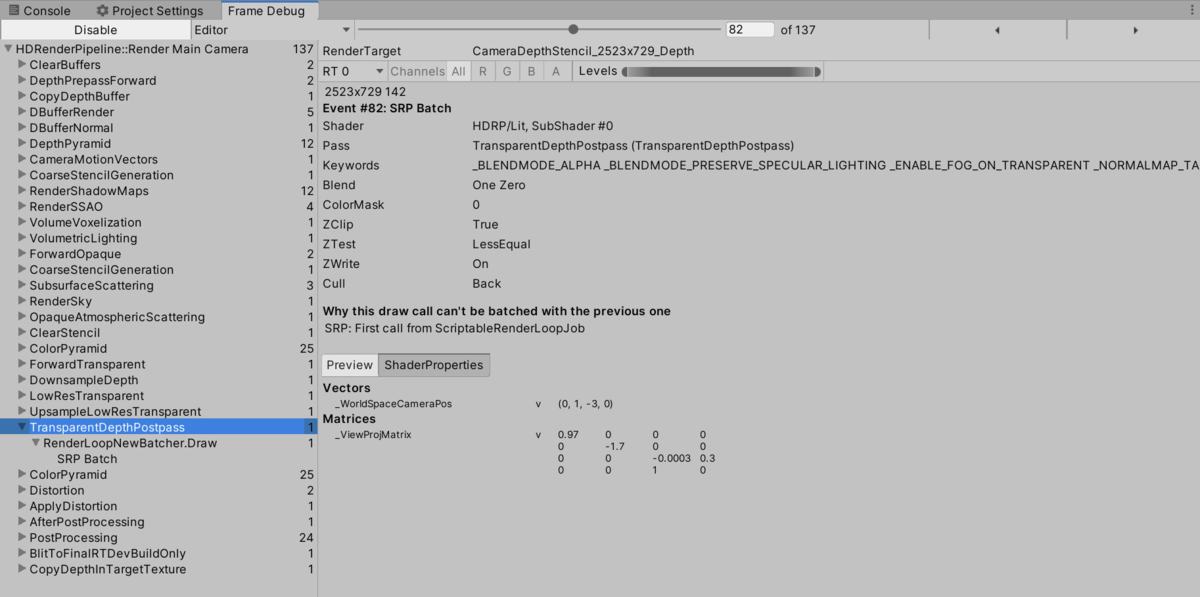This screenshot has width=1200, height=597.
Task: Adjust the Levels range slider
Action: point(721,71)
